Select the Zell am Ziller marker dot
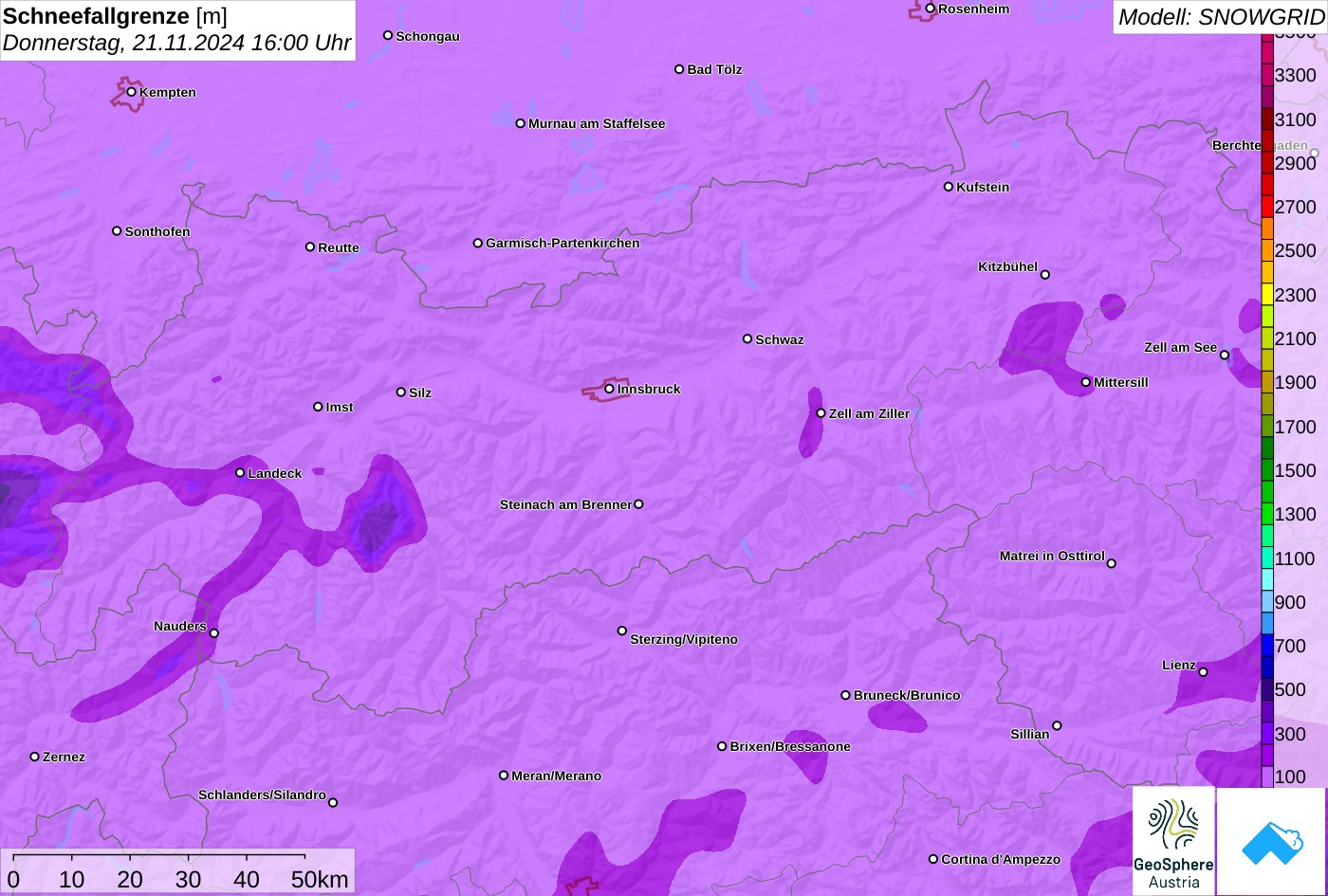1328x896 pixels. pyautogui.click(x=821, y=412)
